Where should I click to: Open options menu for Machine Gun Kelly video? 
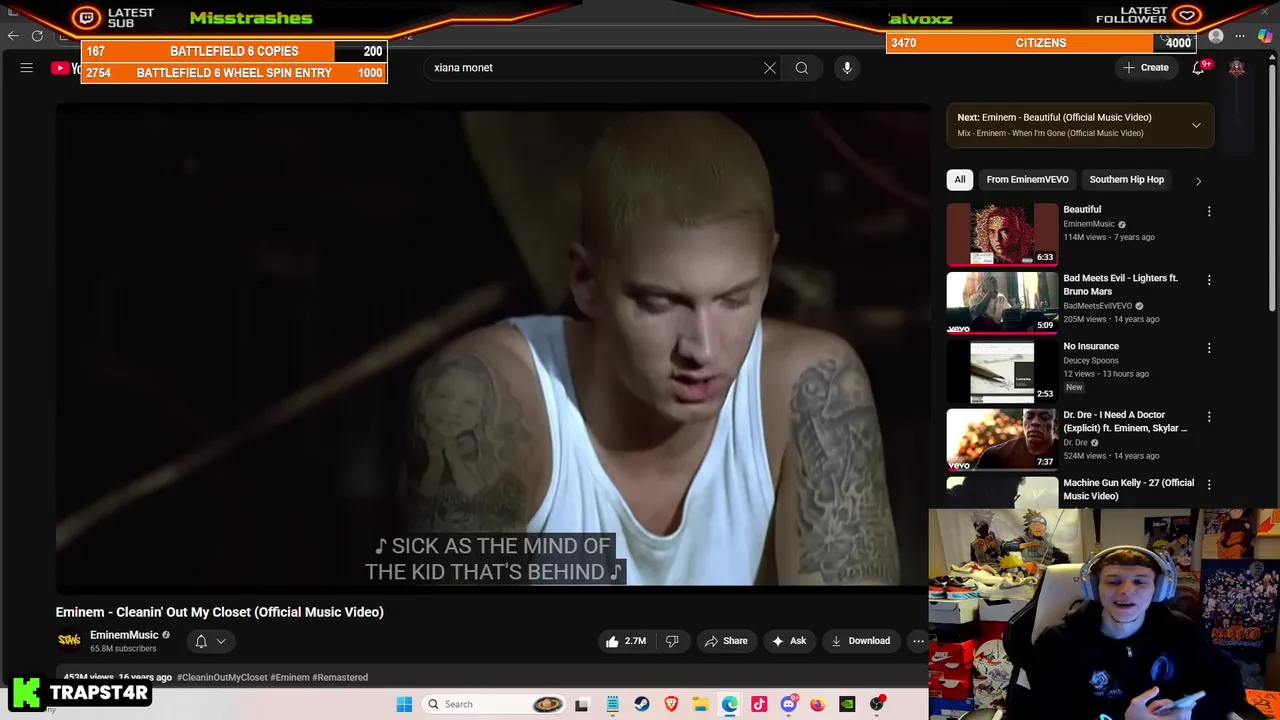(x=1209, y=485)
